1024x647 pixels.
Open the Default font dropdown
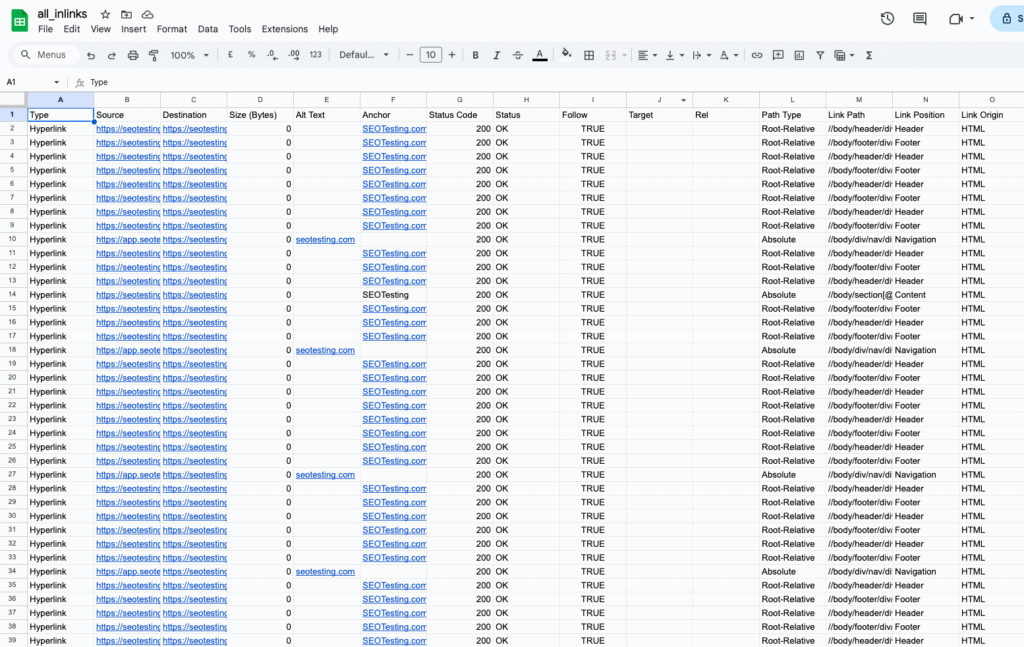pyautogui.click(x=364, y=55)
